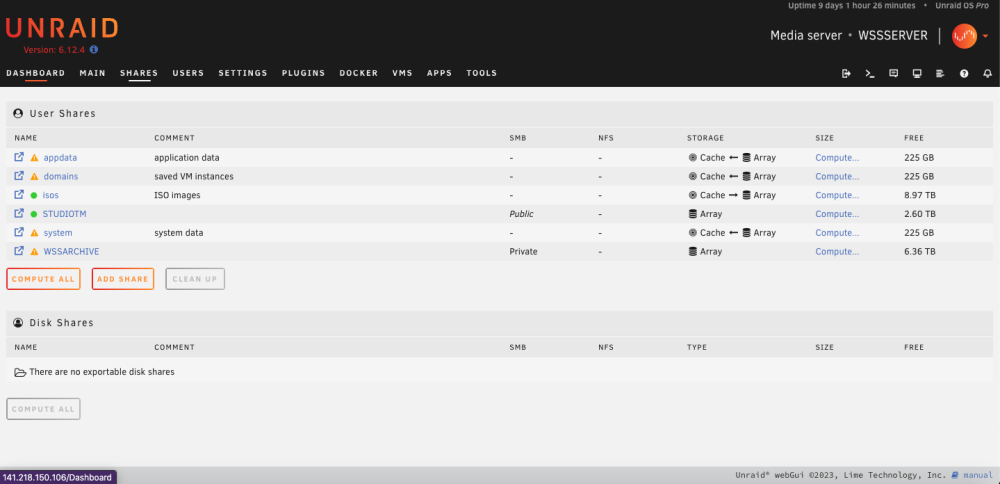Click browse icon for STUDIOTM share

tap(19, 214)
